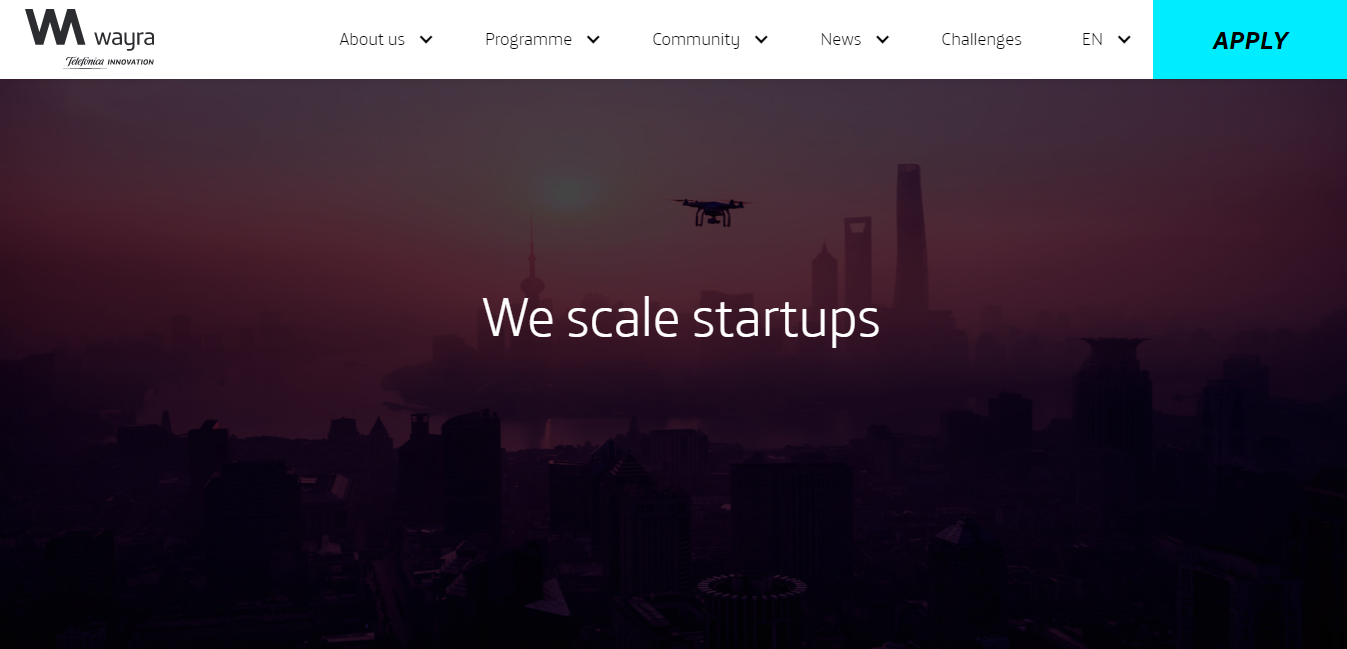The image size is (1347, 649).
Task: Open the Community menu label
Action: pyautogui.click(x=696, y=39)
